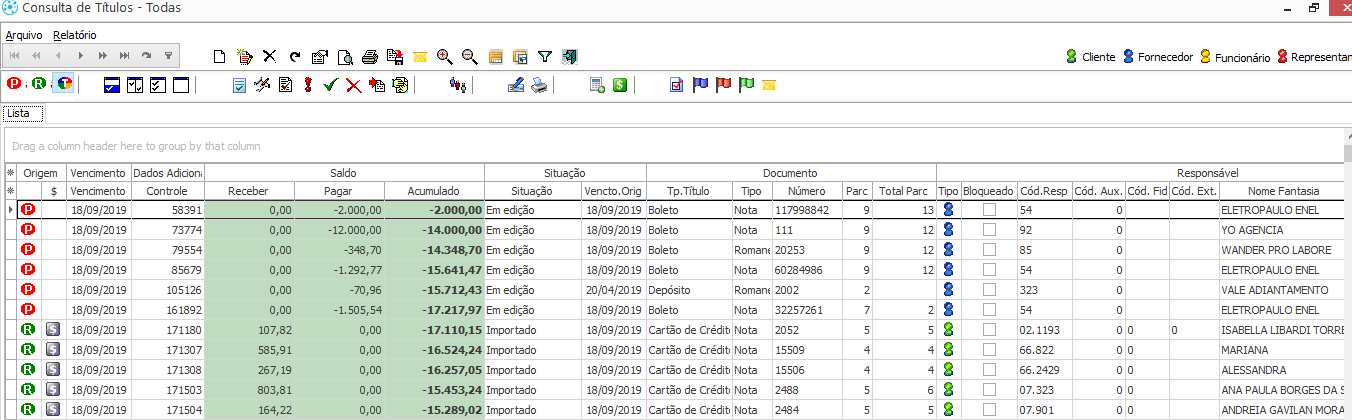Sort by the Acumulado column header
The width and height of the screenshot is (1352, 420).
(434, 191)
